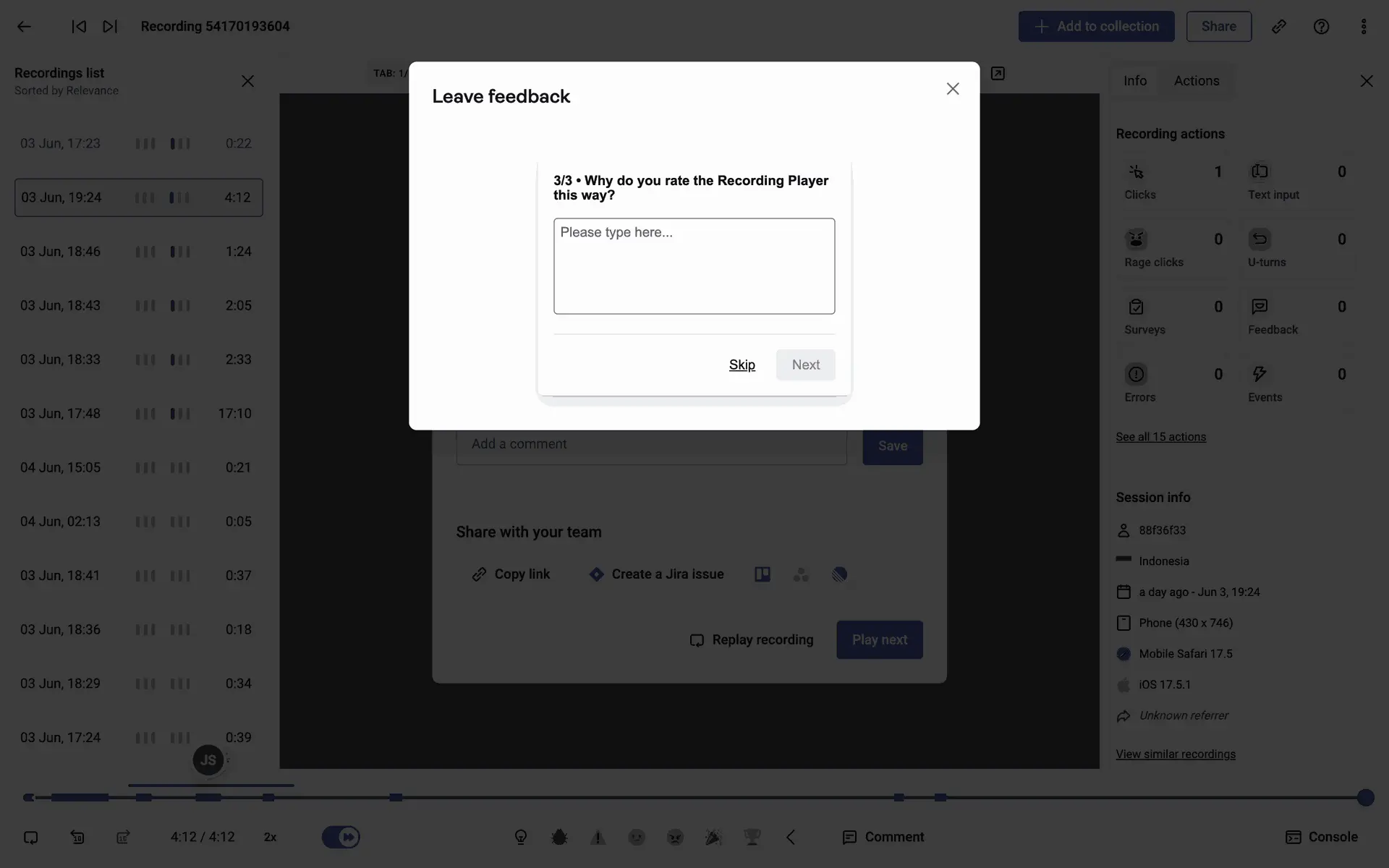Tag recording with the bug icon
1389x868 pixels.
[558, 837]
